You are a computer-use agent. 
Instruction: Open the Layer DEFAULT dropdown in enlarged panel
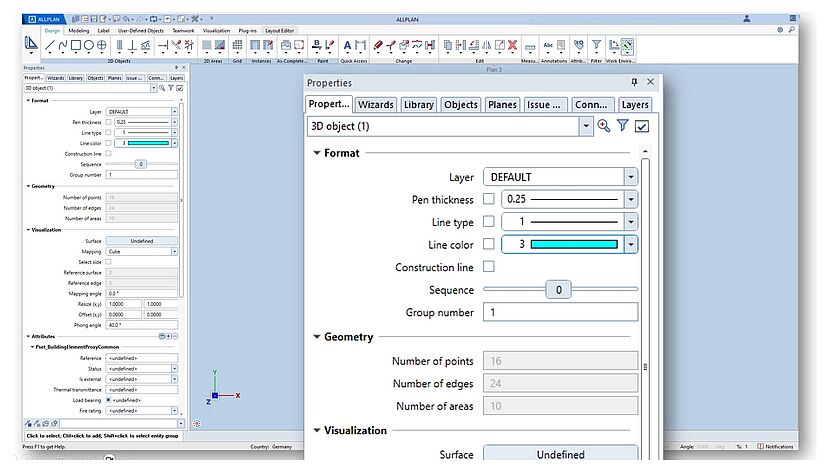(630, 177)
